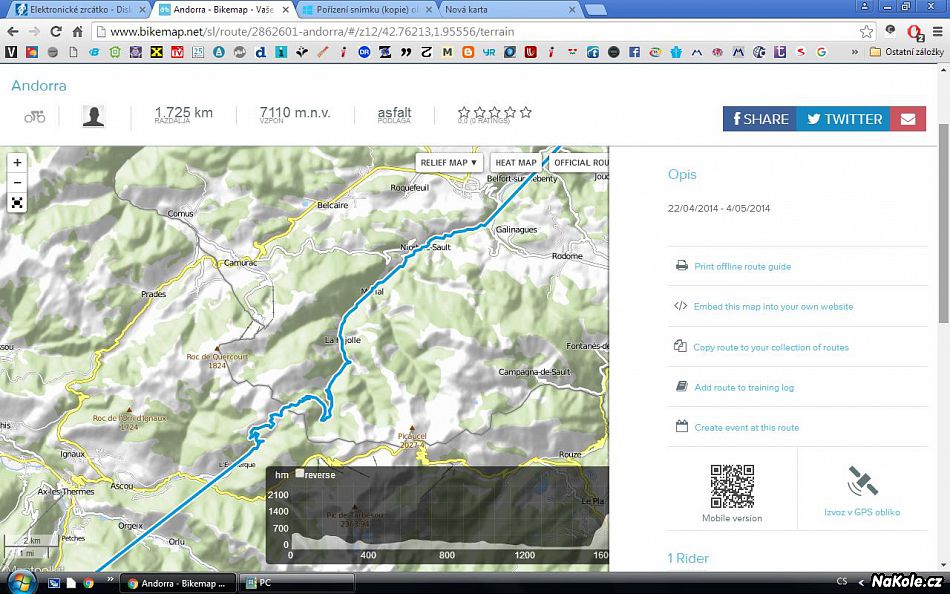Image resolution: width=950 pixels, height=594 pixels.
Task: Open the V bookmark icon
Action: pyautogui.click(x=11, y=52)
